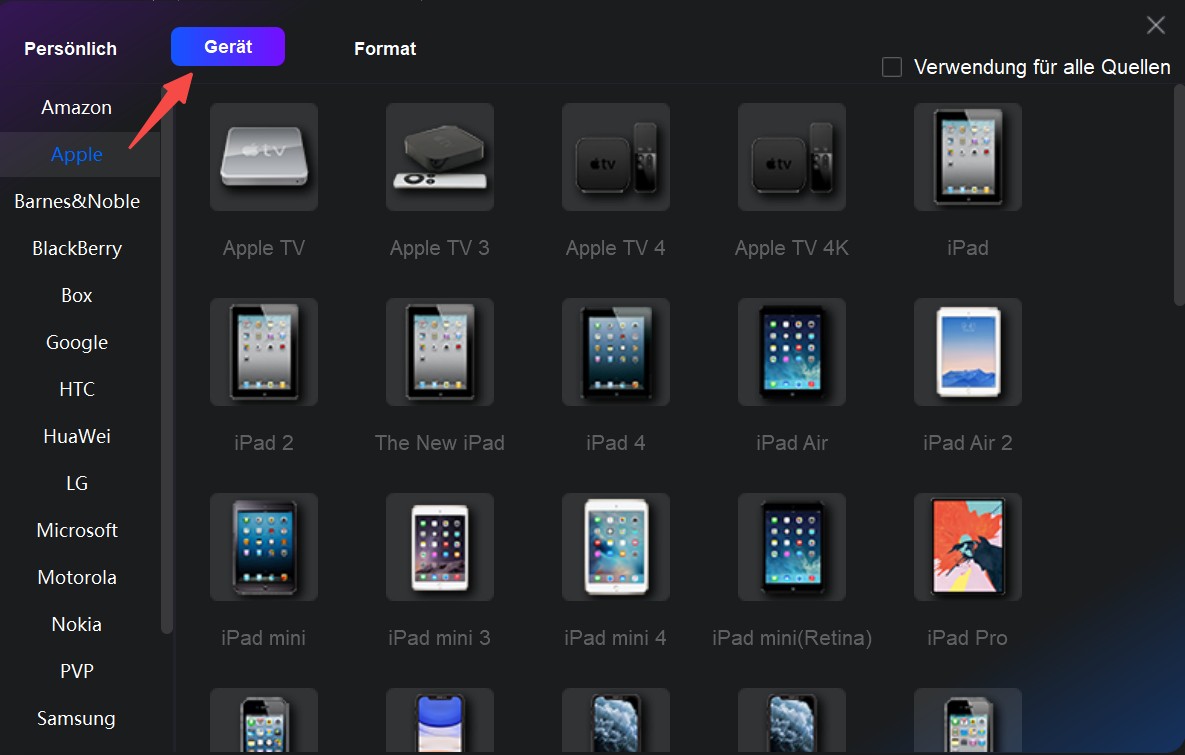The width and height of the screenshot is (1185, 755).
Task: Select the iPad Air device icon
Action: tap(792, 351)
